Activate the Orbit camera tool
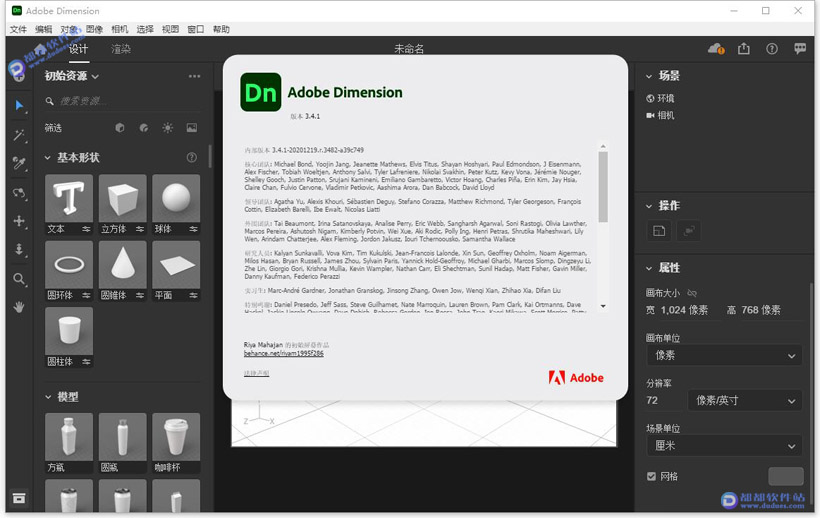This screenshot has width=820, height=518. (x=19, y=193)
